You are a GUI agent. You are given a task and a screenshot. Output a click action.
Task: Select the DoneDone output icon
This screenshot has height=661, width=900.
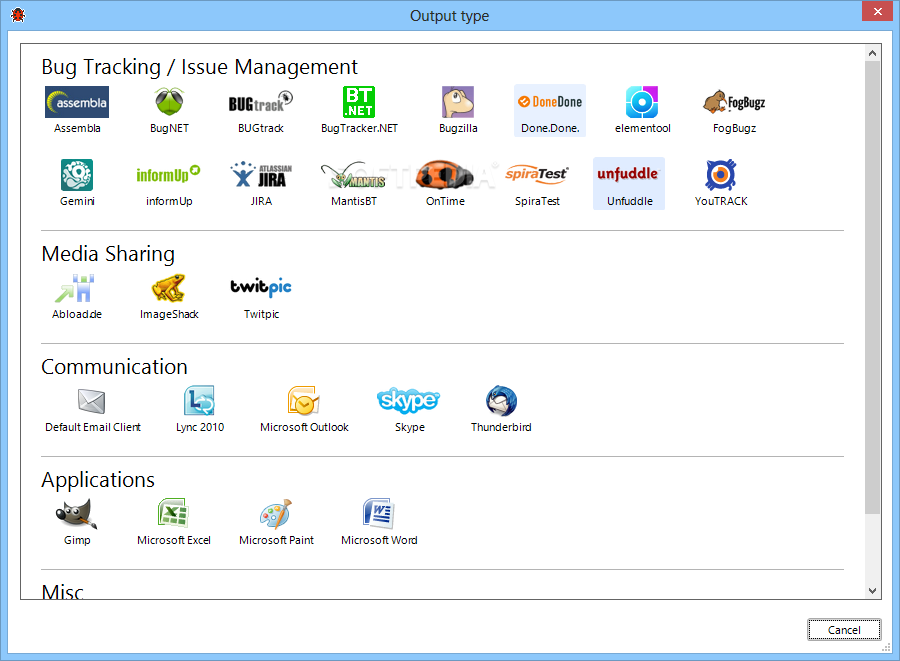click(550, 102)
